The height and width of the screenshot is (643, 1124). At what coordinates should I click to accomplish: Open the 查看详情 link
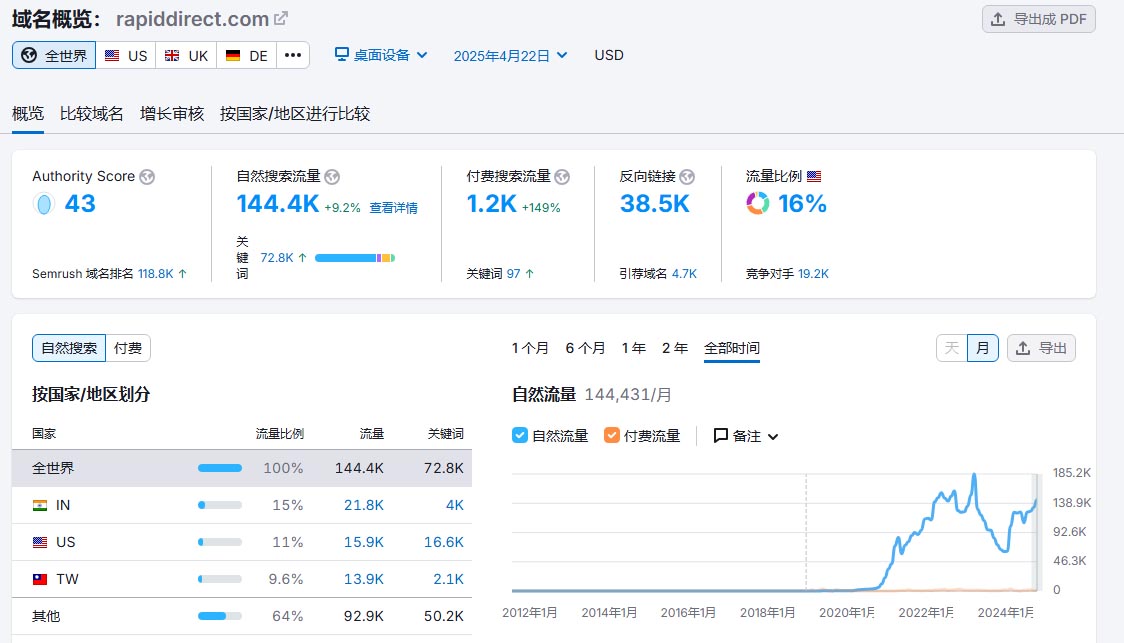point(394,208)
